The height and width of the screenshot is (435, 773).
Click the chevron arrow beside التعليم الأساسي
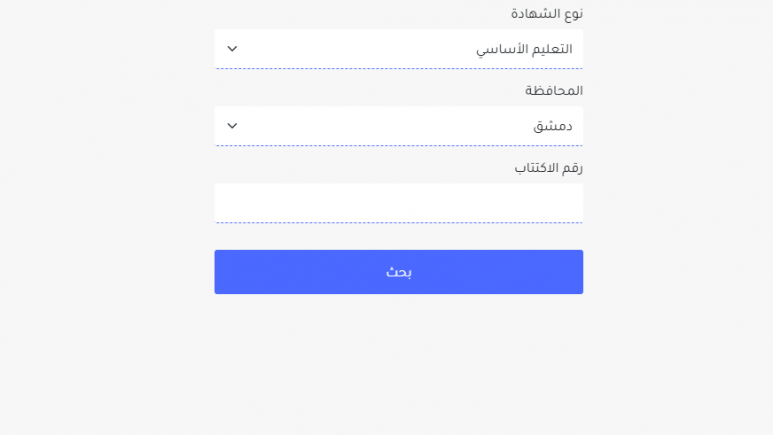(x=232, y=49)
